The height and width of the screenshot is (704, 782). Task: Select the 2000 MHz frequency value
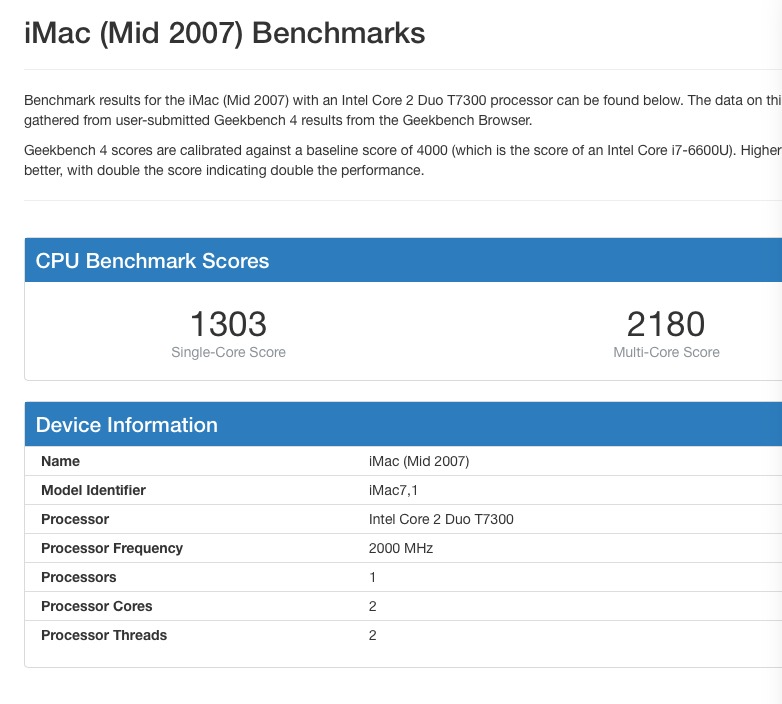[401, 548]
